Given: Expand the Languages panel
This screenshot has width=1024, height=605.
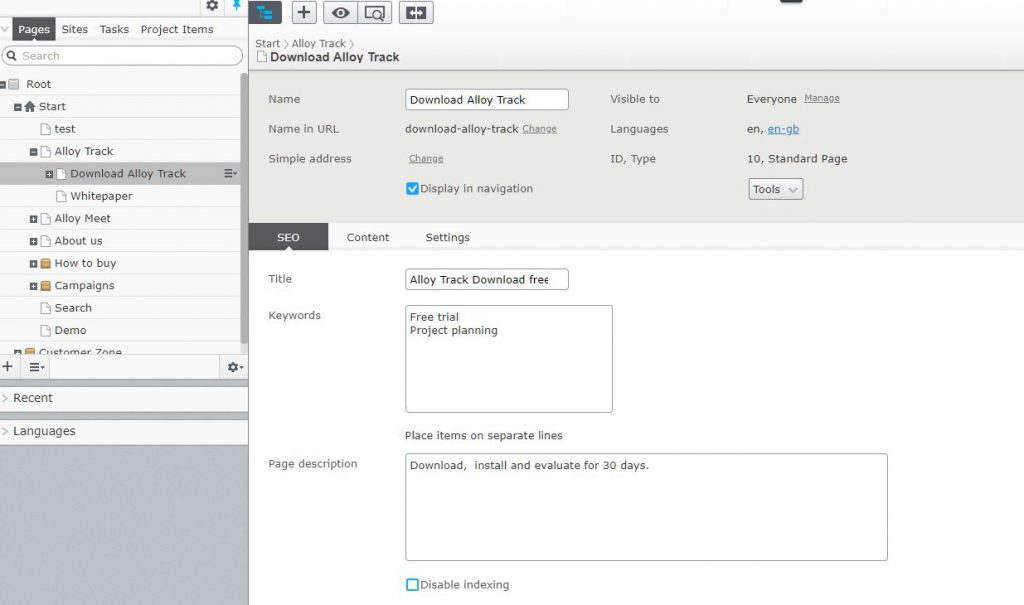Looking at the screenshot, I should (x=43, y=431).
